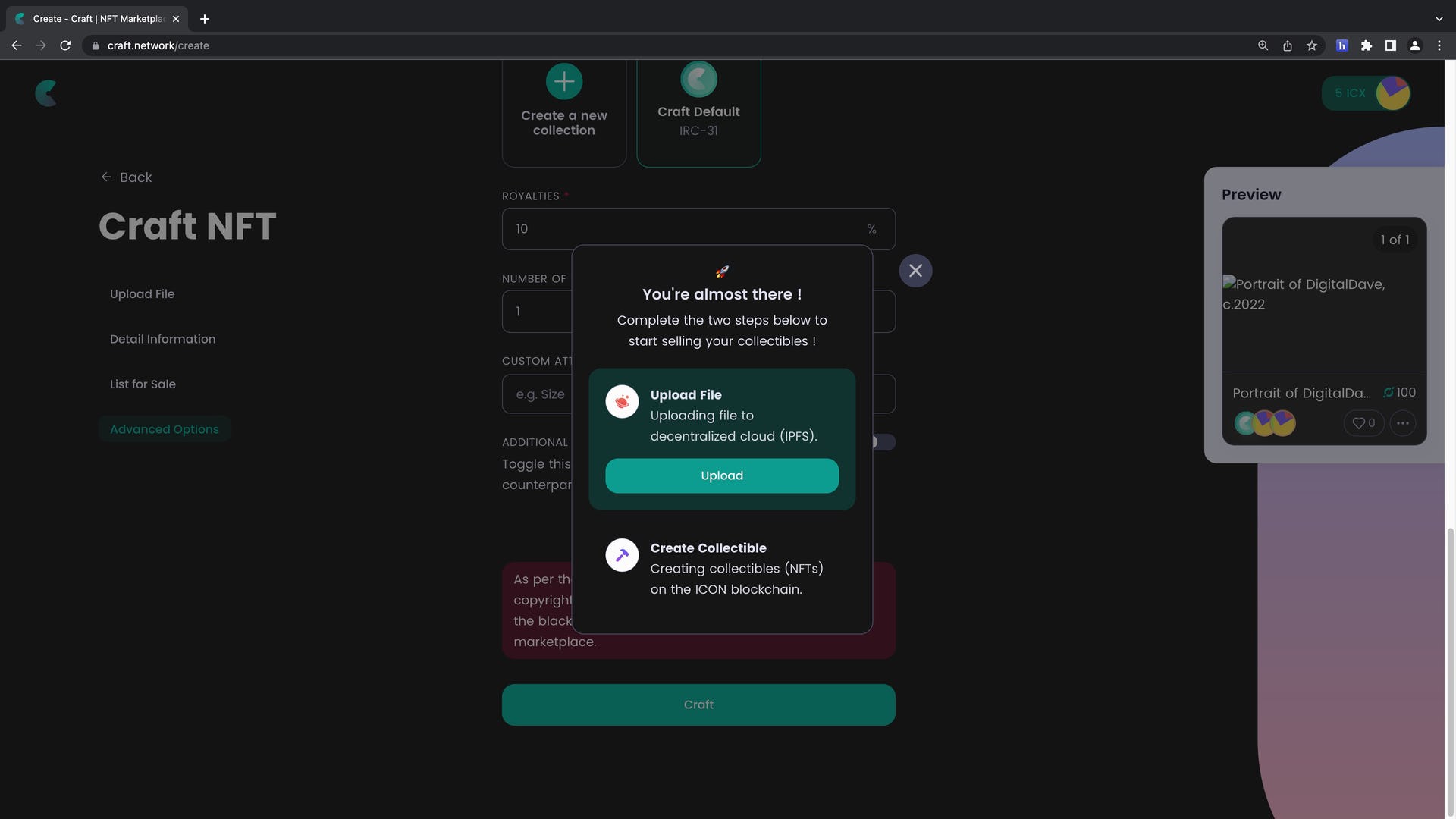Open the List for Sale section

[143, 384]
